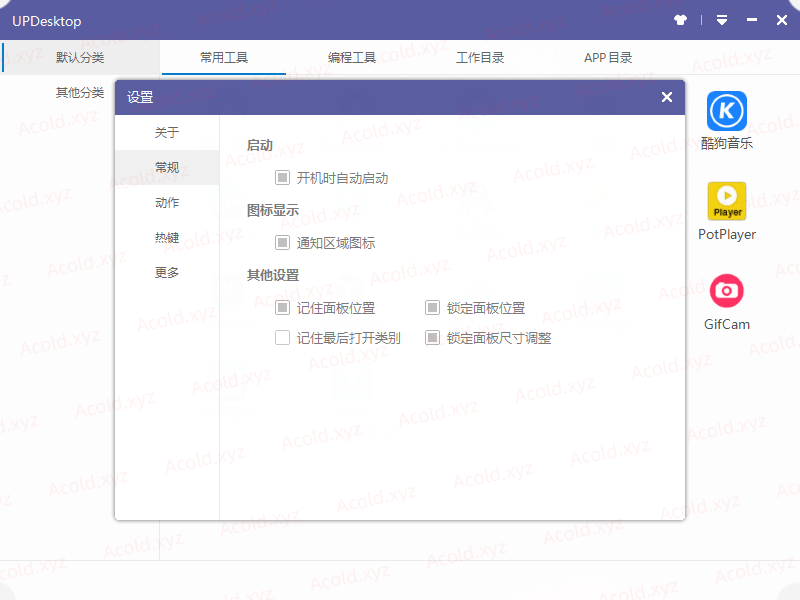Click the UPDesktop title text
800x600 pixels.
[x=47, y=21]
